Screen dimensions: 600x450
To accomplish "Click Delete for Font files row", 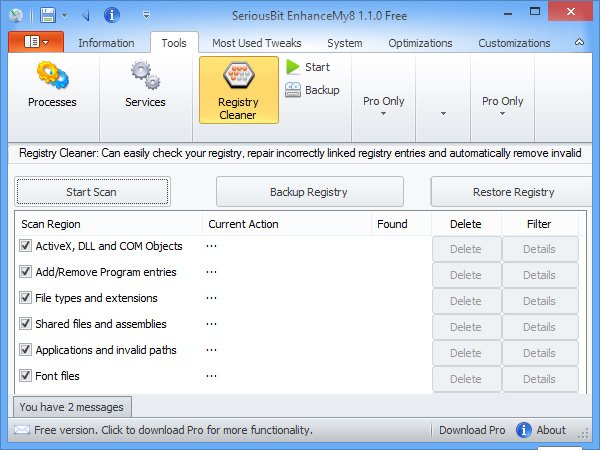I will pos(466,379).
